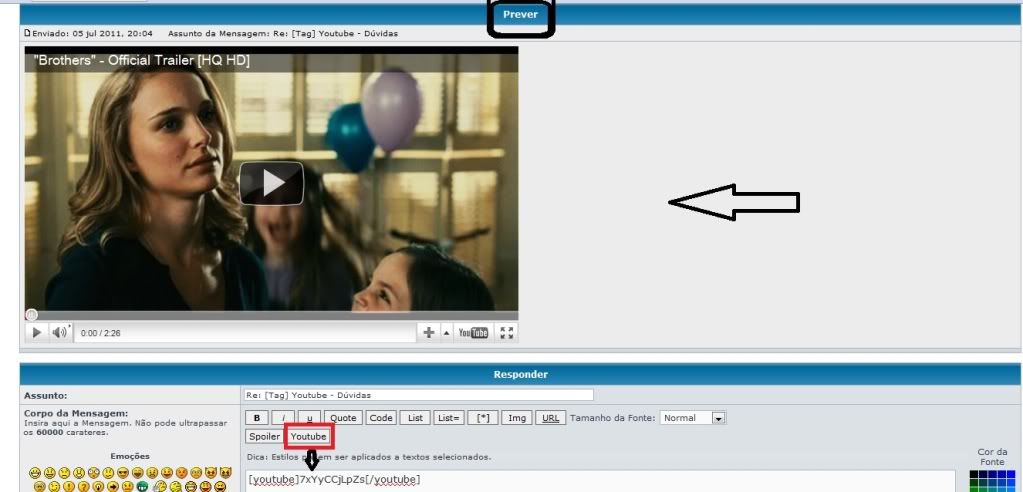This screenshot has height=492, width=1023.
Task: Insert an image with the Img button
Action: click(517, 418)
